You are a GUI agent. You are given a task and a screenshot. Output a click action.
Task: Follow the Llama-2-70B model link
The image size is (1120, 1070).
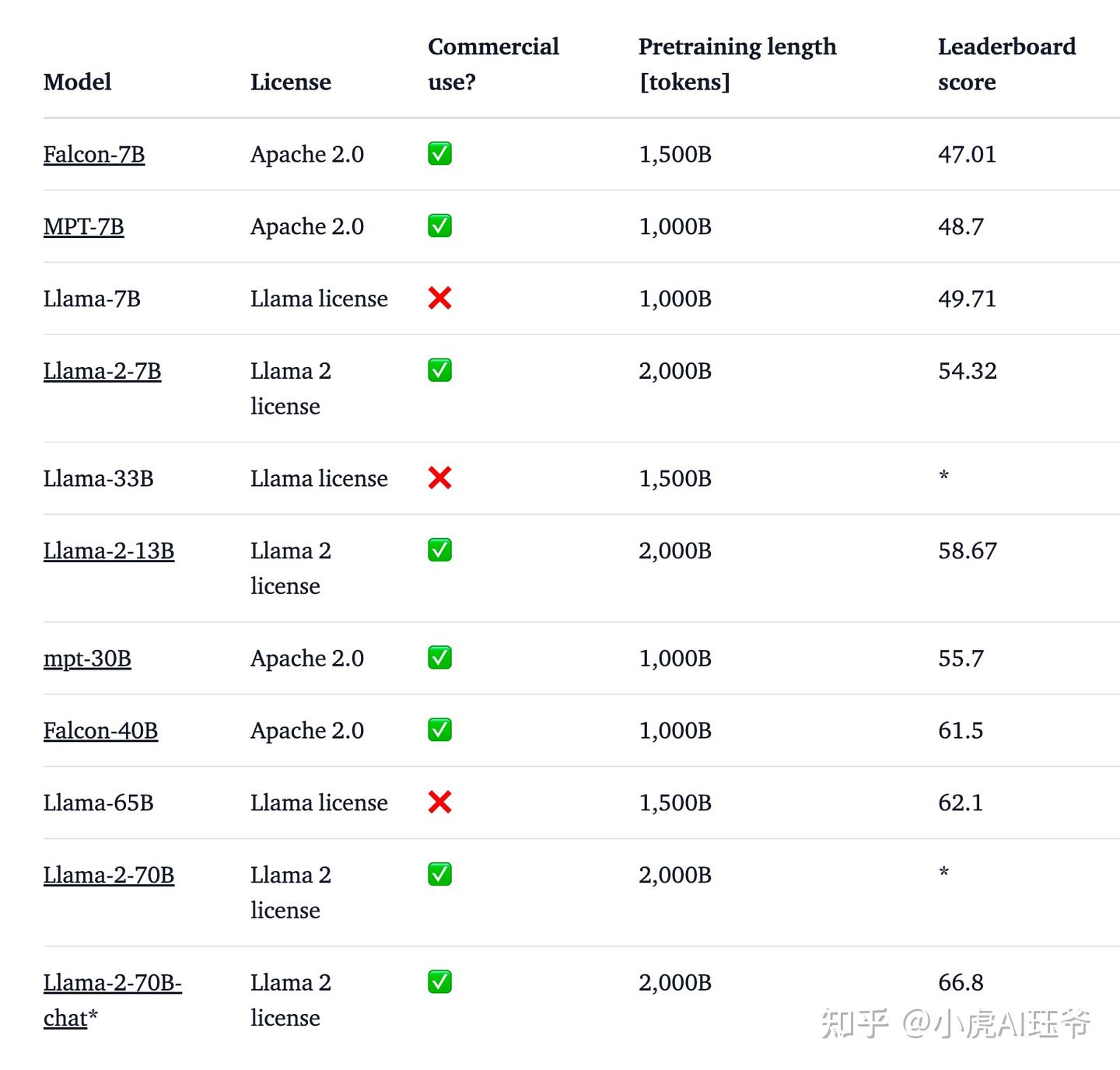click(109, 876)
